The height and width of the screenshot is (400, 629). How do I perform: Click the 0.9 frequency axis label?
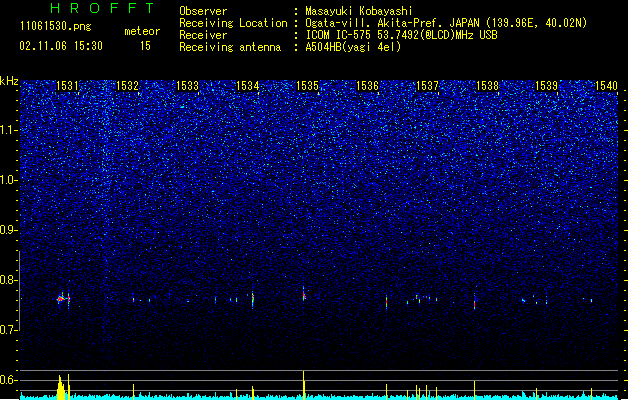point(9,230)
